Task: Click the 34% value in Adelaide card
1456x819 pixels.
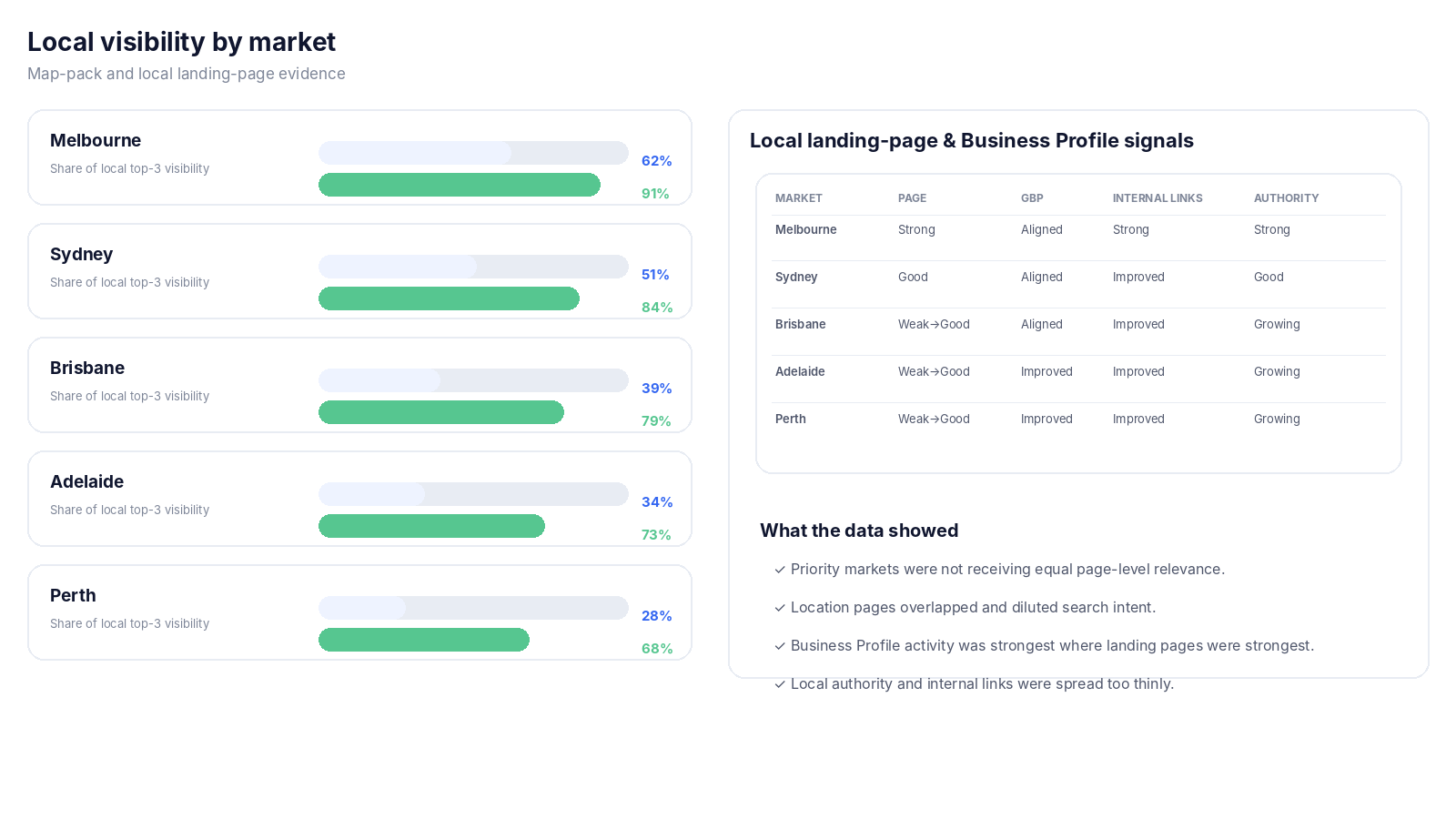Action: tap(657, 502)
